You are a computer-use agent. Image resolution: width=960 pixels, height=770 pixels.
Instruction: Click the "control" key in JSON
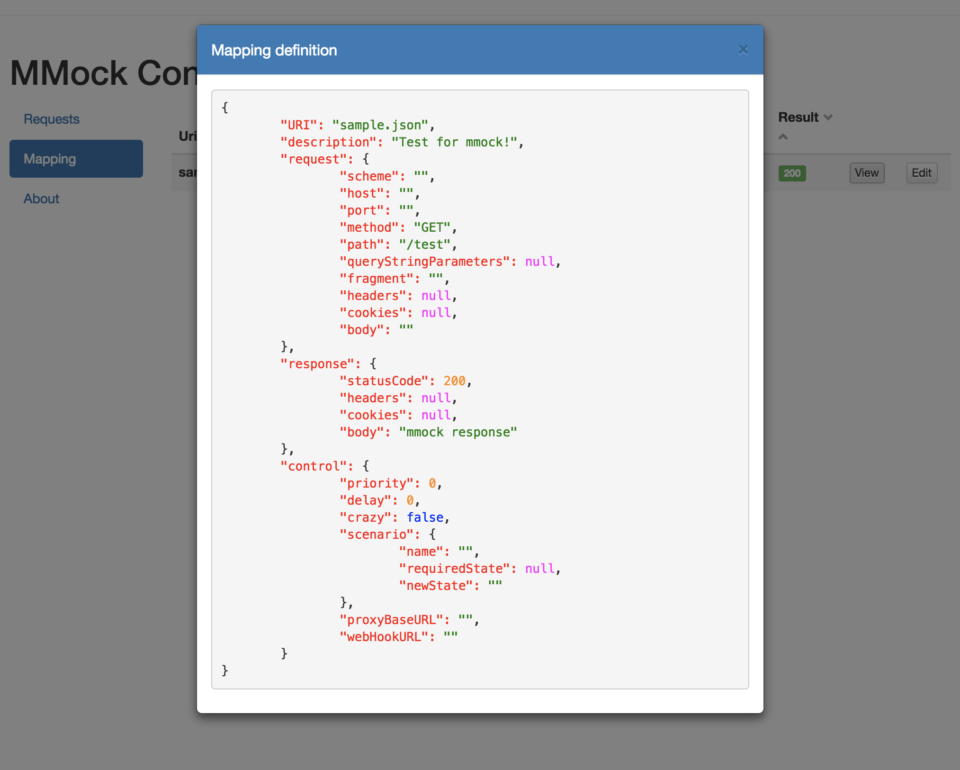[313, 466]
